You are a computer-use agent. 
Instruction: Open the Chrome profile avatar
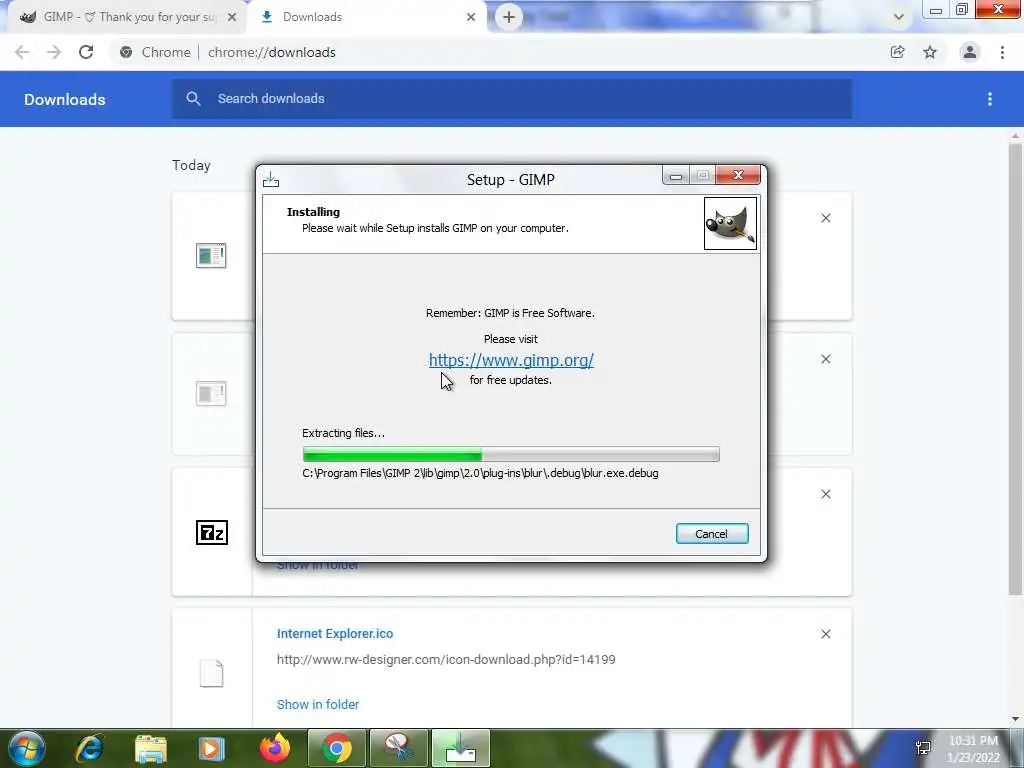coord(970,52)
